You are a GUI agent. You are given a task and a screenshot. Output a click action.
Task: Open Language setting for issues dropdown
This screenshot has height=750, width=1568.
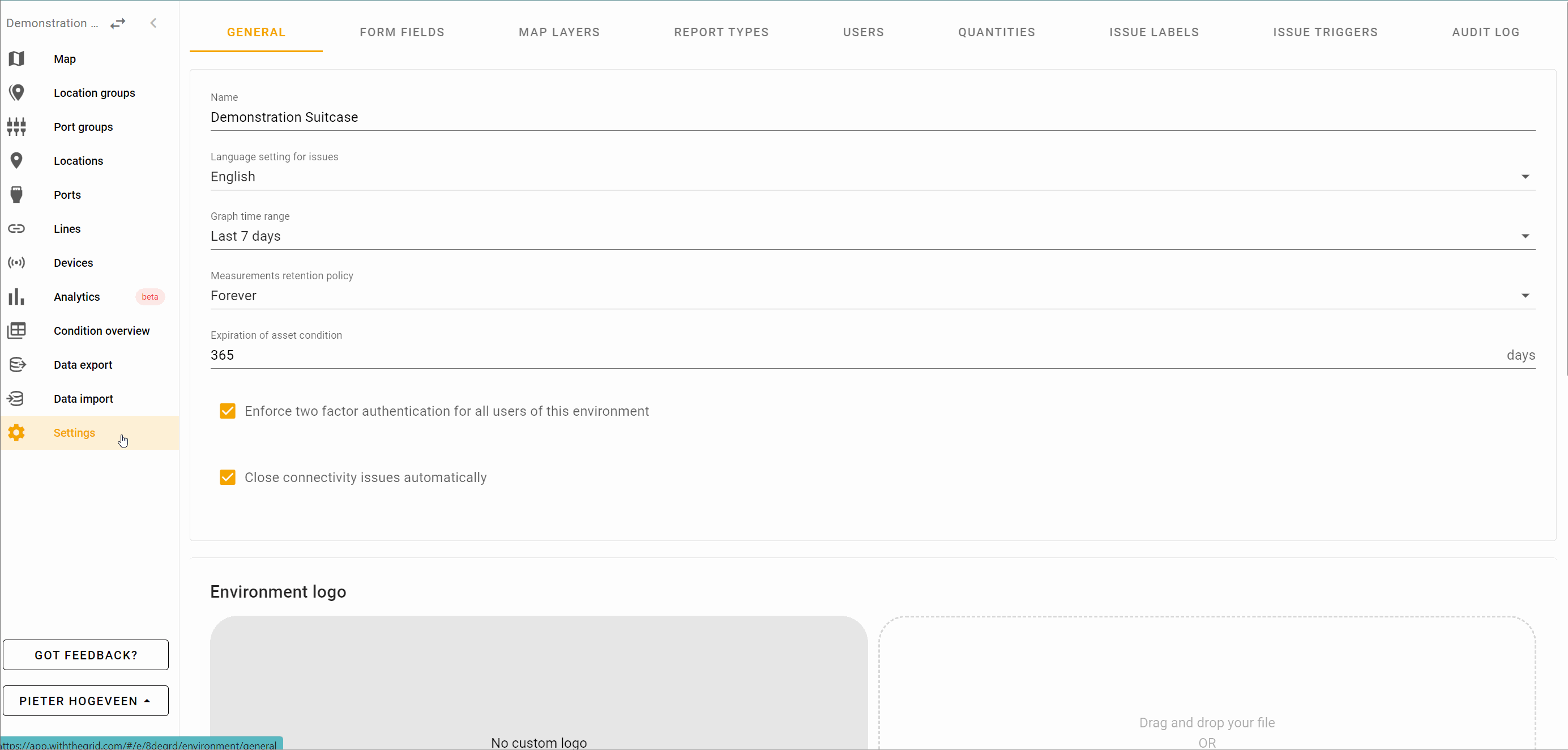pyautogui.click(x=871, y=177)
